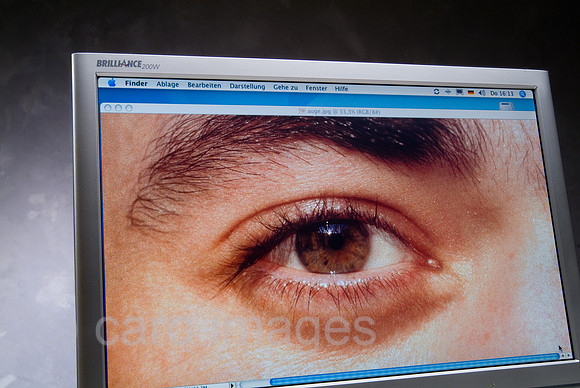
Task: Click the disk icon on the desktop
Action: pyautogui.click(x=506, y=107)
